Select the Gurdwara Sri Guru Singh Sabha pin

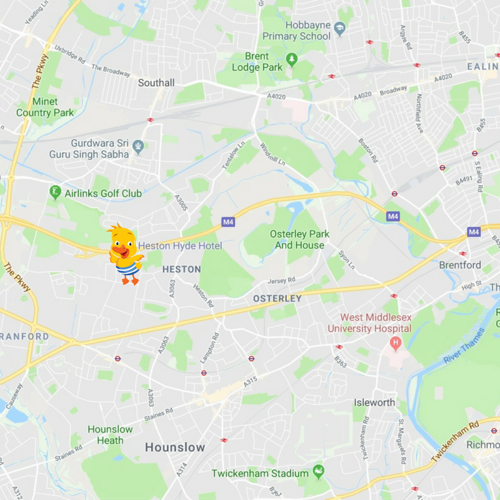[138, 147]
